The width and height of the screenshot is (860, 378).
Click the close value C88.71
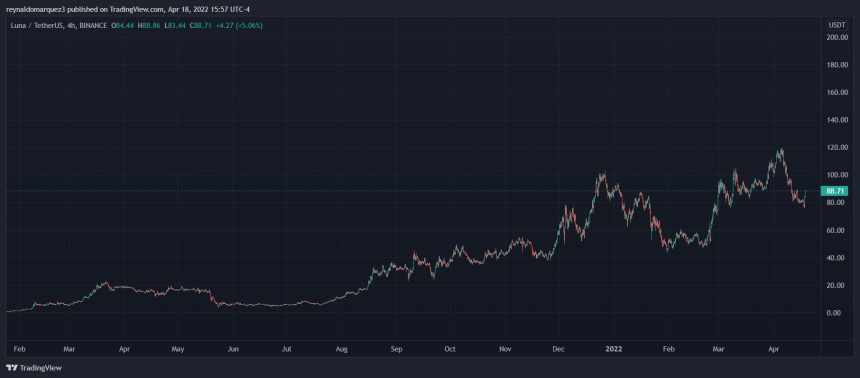point(200,25)
